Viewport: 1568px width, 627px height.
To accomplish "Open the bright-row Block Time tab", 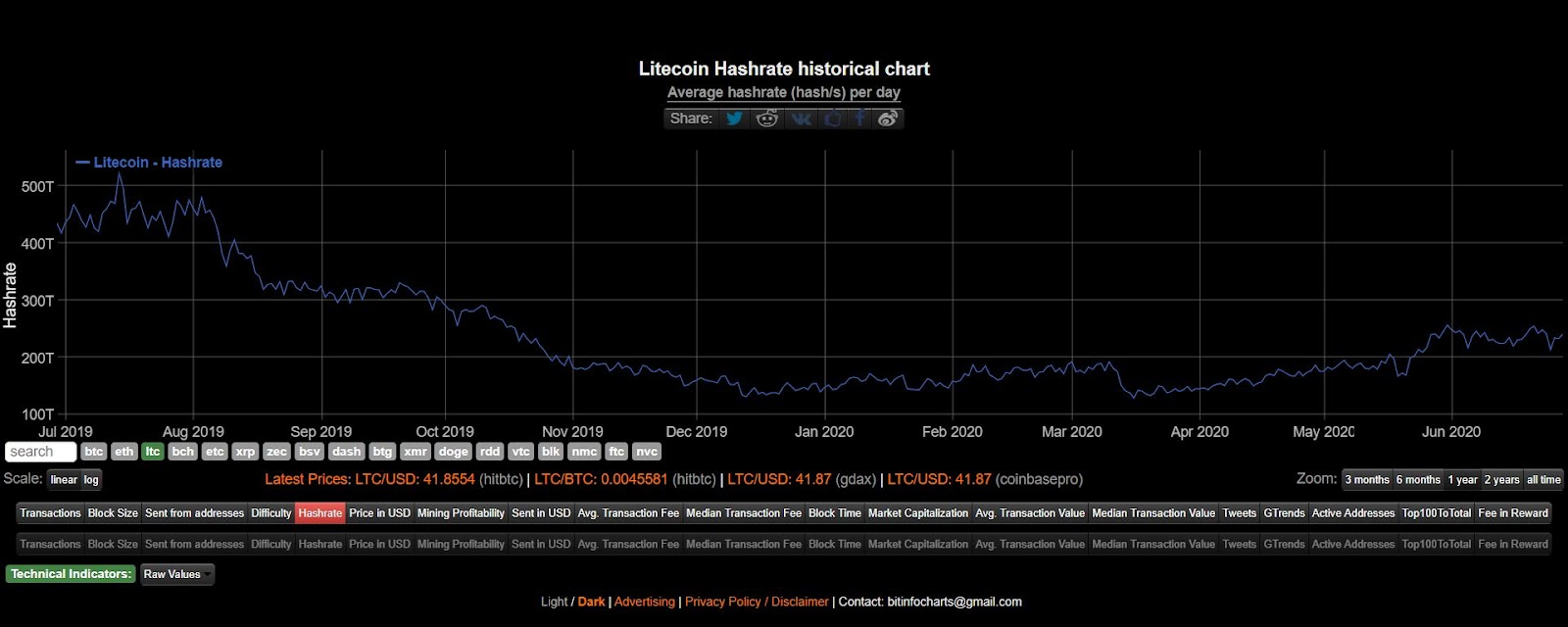I will [x=835, y=513].
